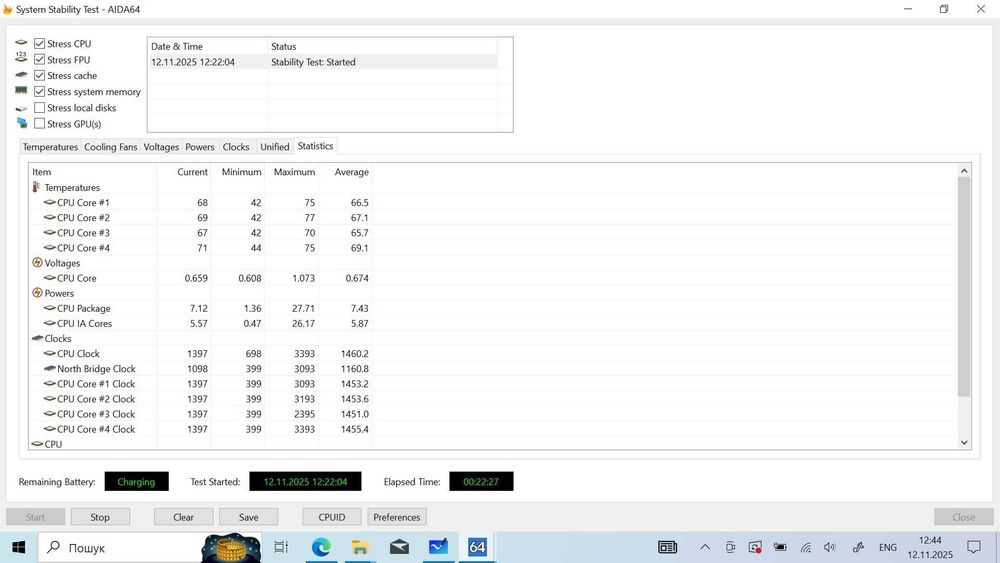Switch ENG input language indicator
Image resolution: width=1000 pixels, height=563 pixels.
coord(888,548)
